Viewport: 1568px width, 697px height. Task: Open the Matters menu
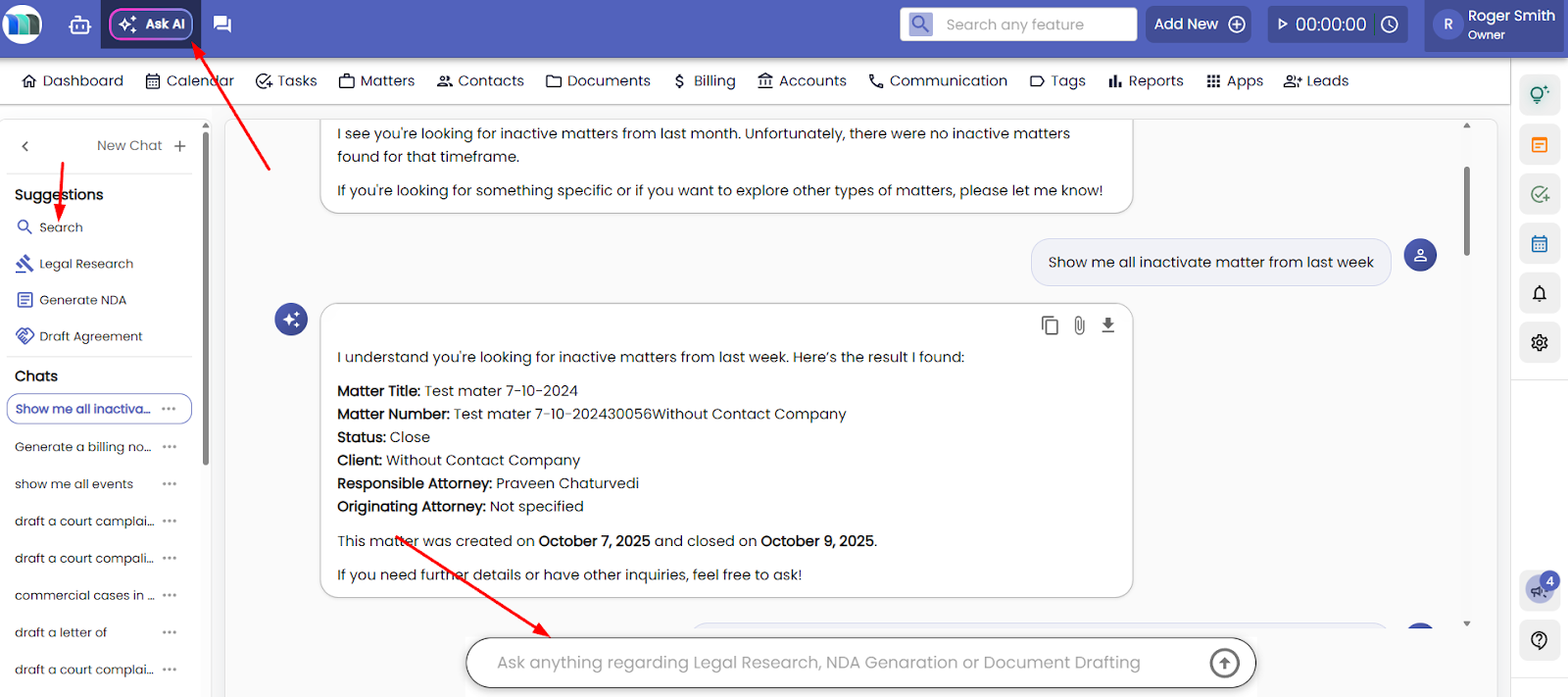pyautogui.click(x=377, y=81)
